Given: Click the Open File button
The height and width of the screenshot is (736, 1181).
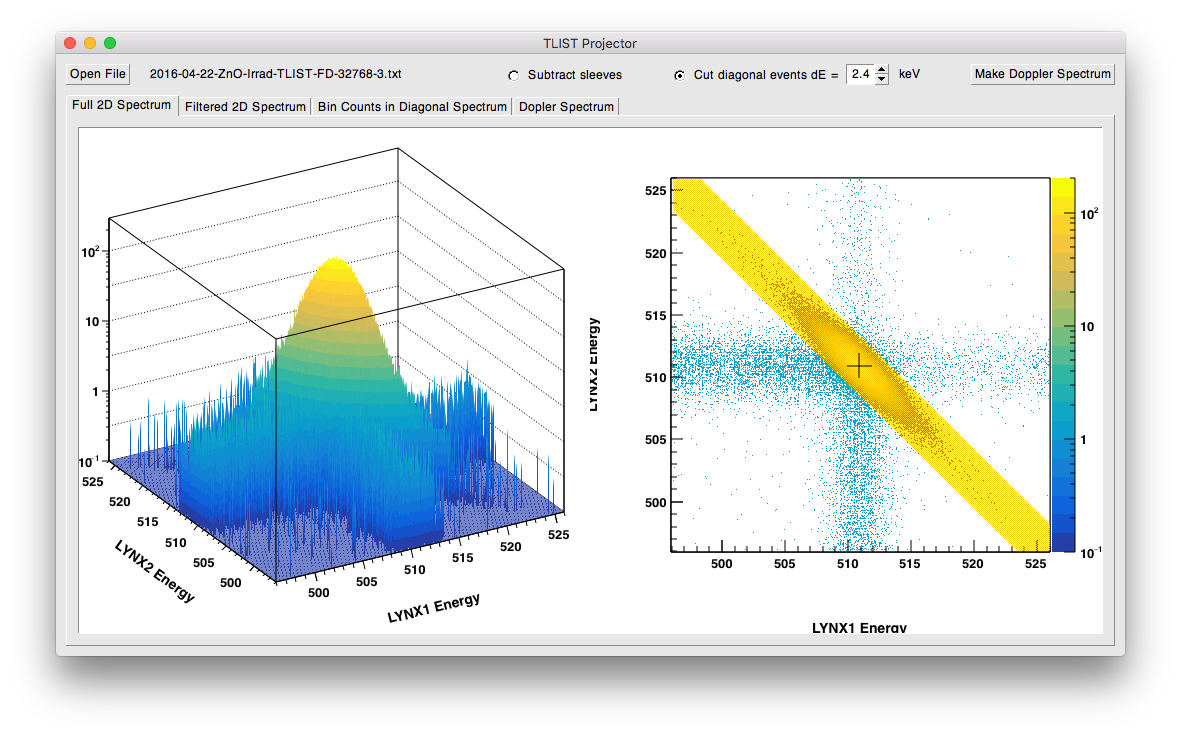Looking at the screenshot, I should (98, 74).
